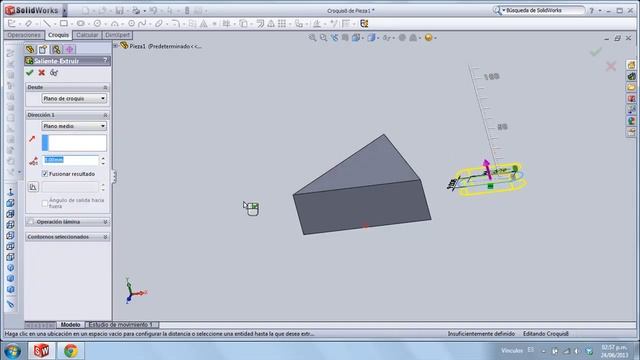Expand the Operación lámina section
The height and width of the screenshot is (360, 640).
(x=105, y=222)
